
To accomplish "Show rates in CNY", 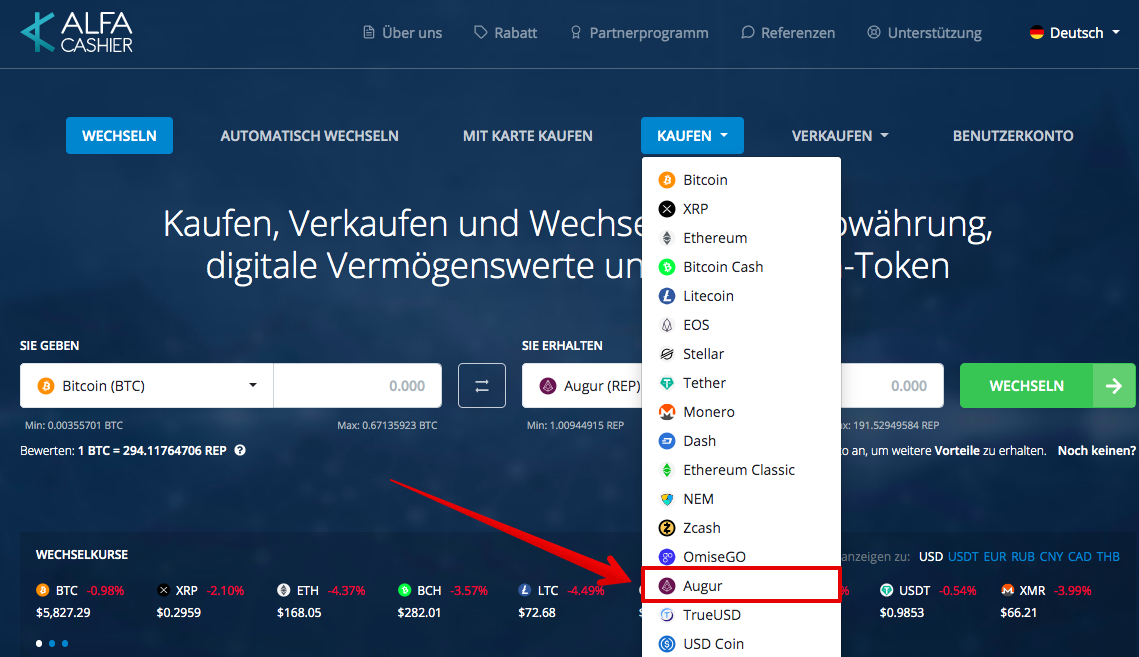I will [x=1051, y=557].
